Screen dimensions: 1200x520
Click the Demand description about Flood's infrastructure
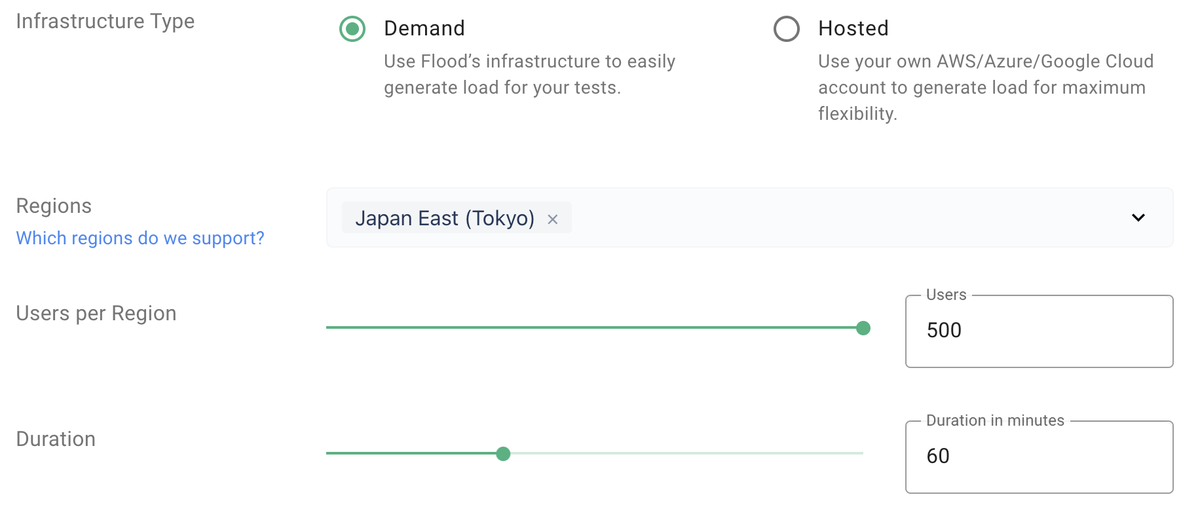coord(530,75)
